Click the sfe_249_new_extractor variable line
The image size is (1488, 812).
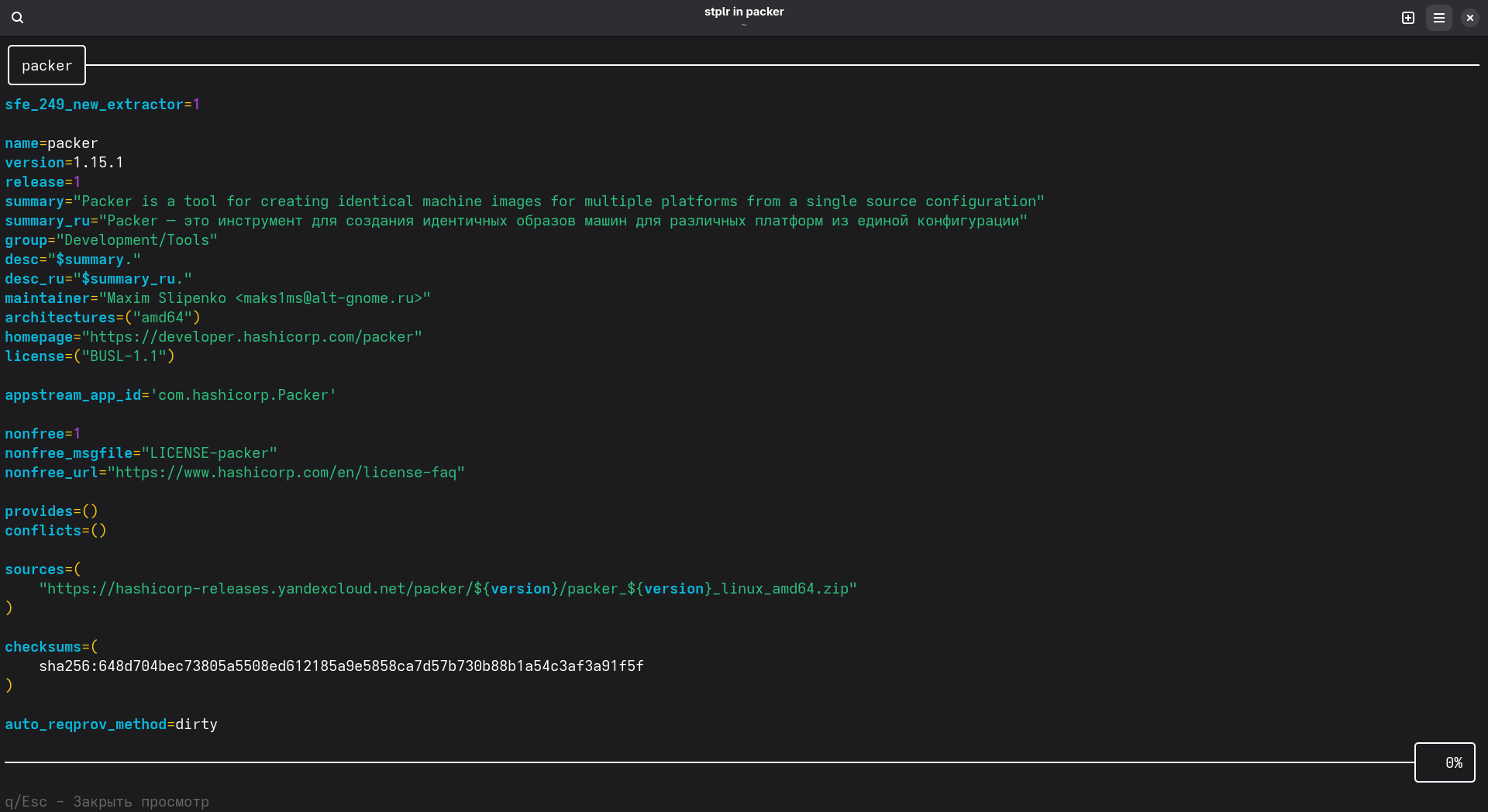click(x=102, y=105)
